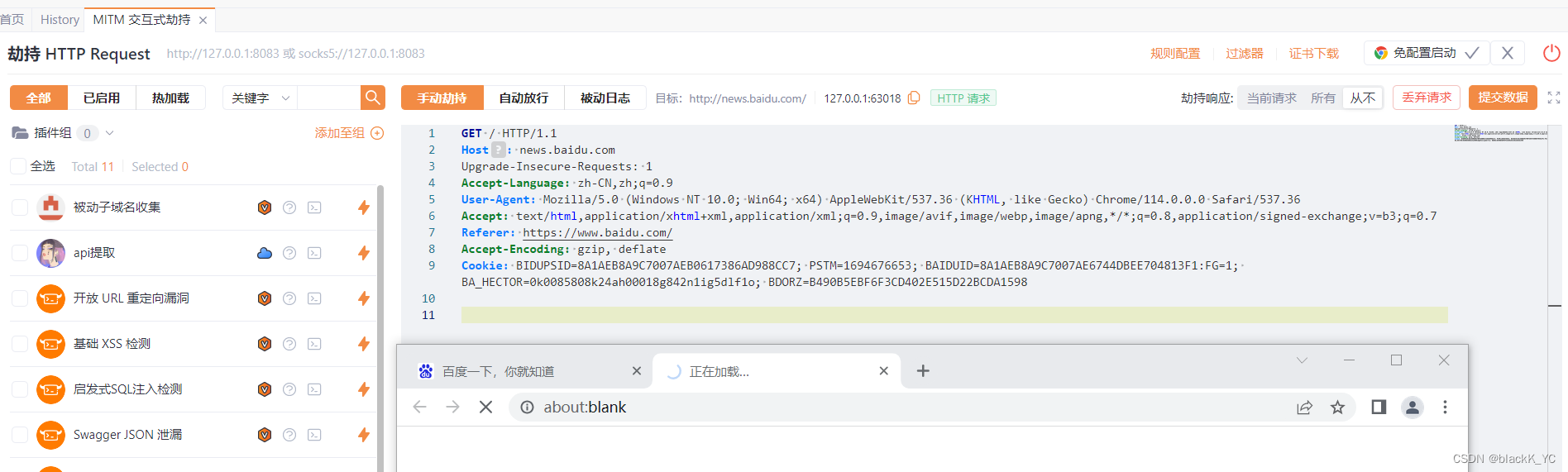The image size is (1568, 472).
Task: Select 所有 hijack response option
Action: click(1323, 98)
